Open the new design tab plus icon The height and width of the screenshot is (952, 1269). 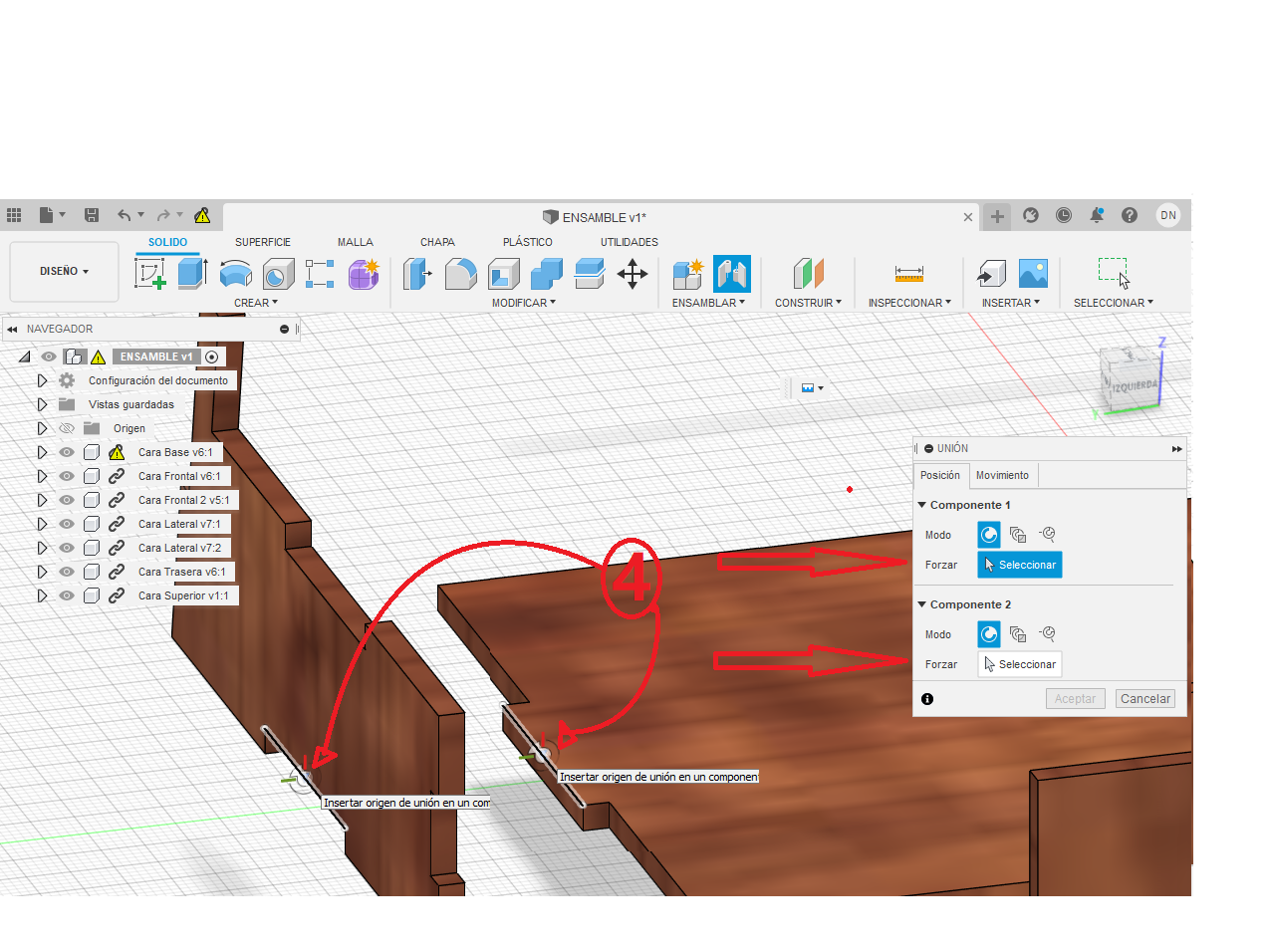(997, 216)
